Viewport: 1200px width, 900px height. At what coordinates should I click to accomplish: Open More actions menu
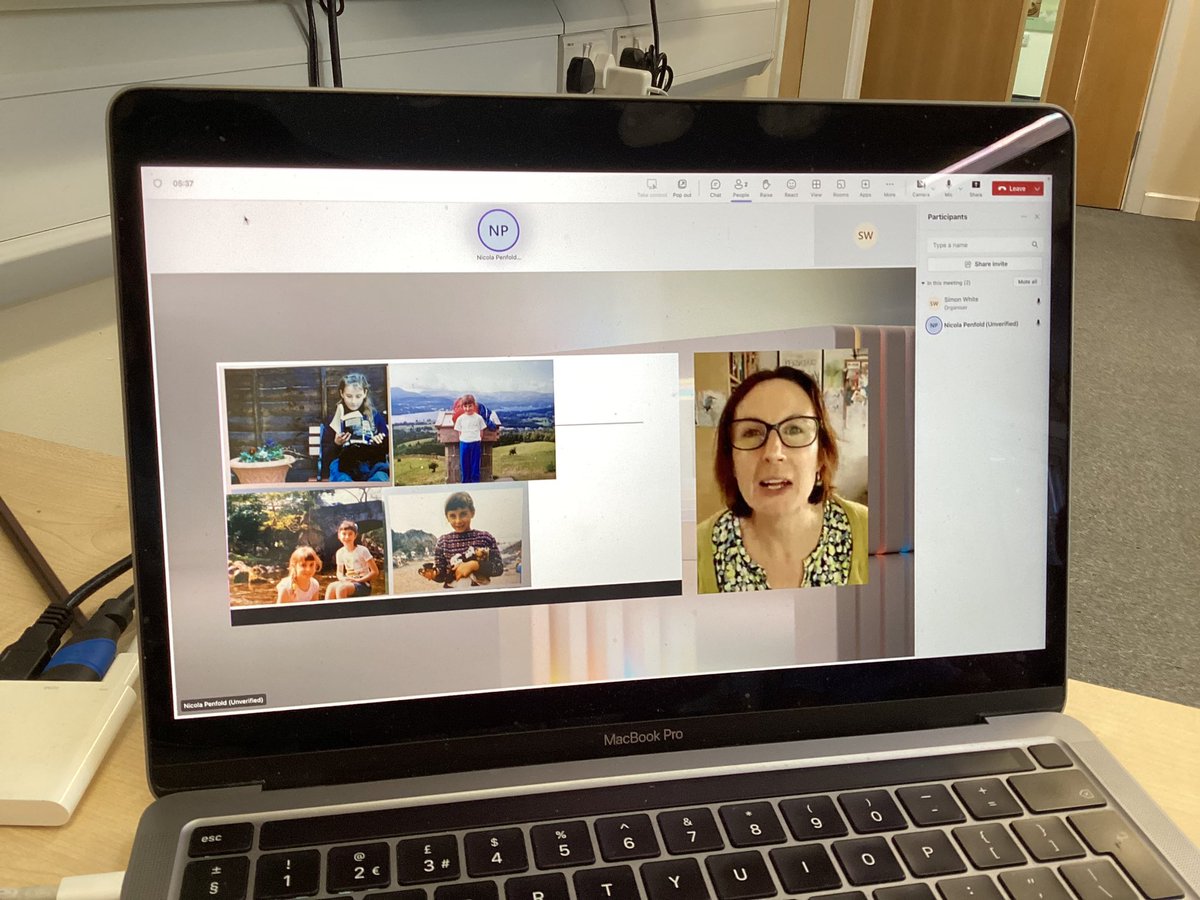pyautogui.click(x=890, y=188)
